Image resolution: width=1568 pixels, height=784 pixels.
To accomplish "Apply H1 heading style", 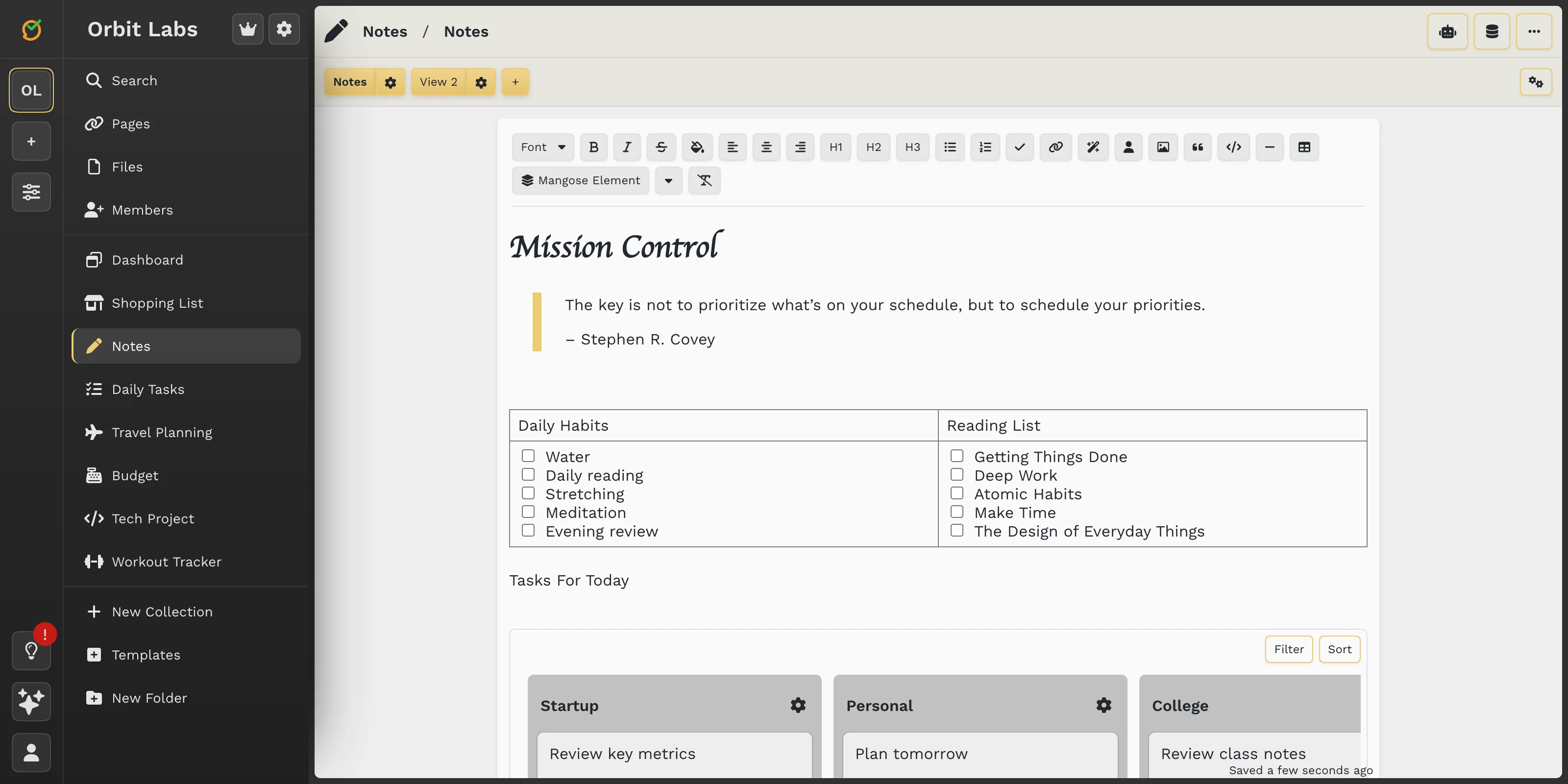I will 836,147.
